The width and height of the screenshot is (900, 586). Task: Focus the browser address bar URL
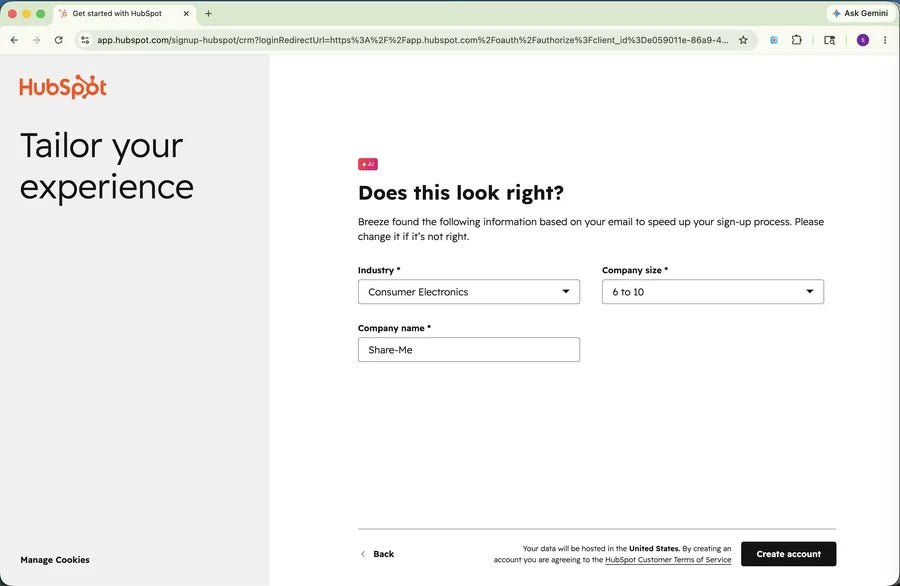coord(412,40)
